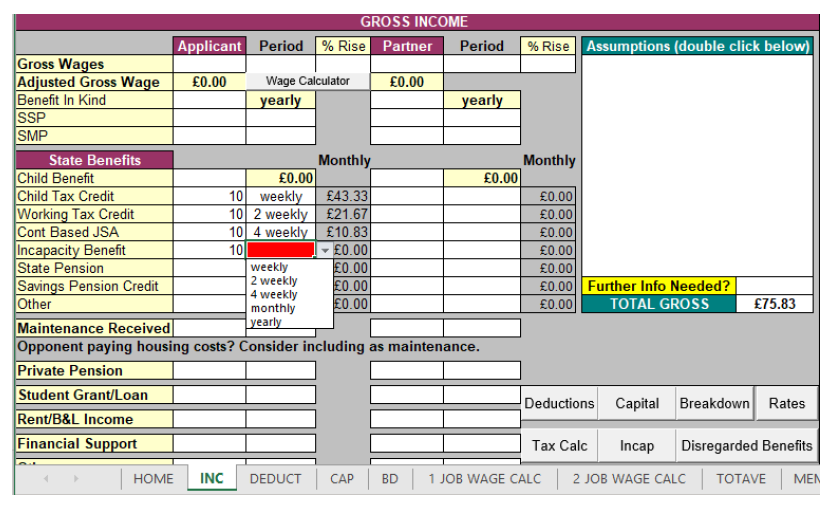Open the Tax Calc button
Image resolution: width=832 pixels, height=512 pixels.
click(x=559, y=445)
